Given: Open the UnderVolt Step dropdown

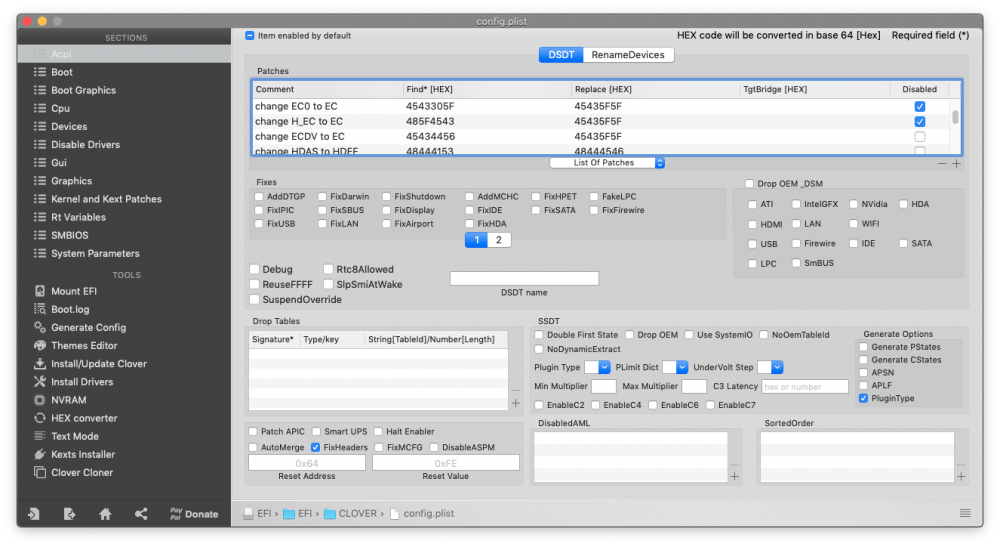Looking at the screenshot, I should pyautogui.click(x=770, y=367).
